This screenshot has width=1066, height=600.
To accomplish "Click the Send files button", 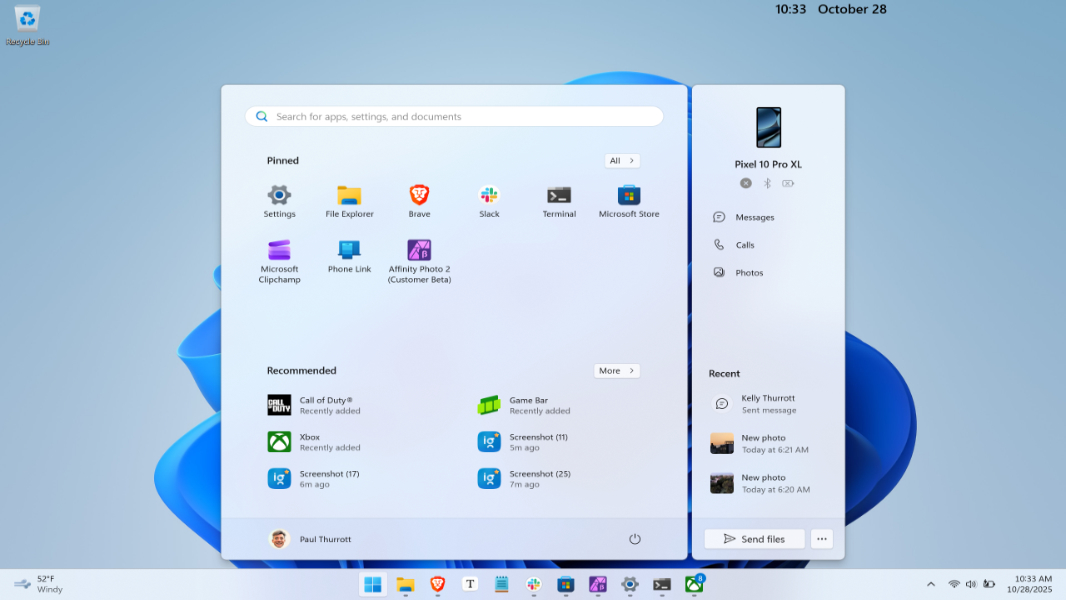I will [x=754, y=539].
